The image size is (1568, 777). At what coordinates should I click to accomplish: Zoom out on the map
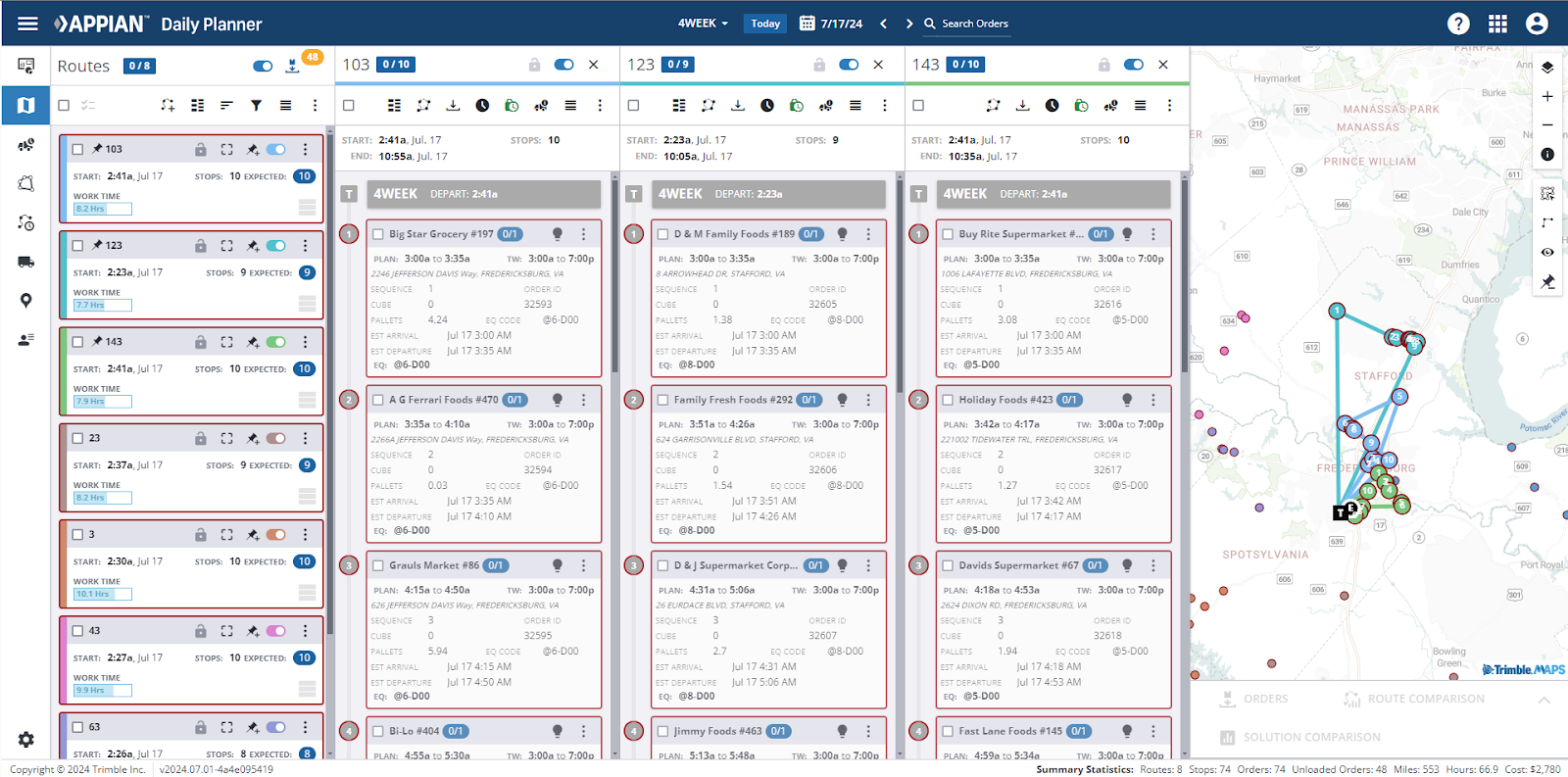tap(1547, 124)
